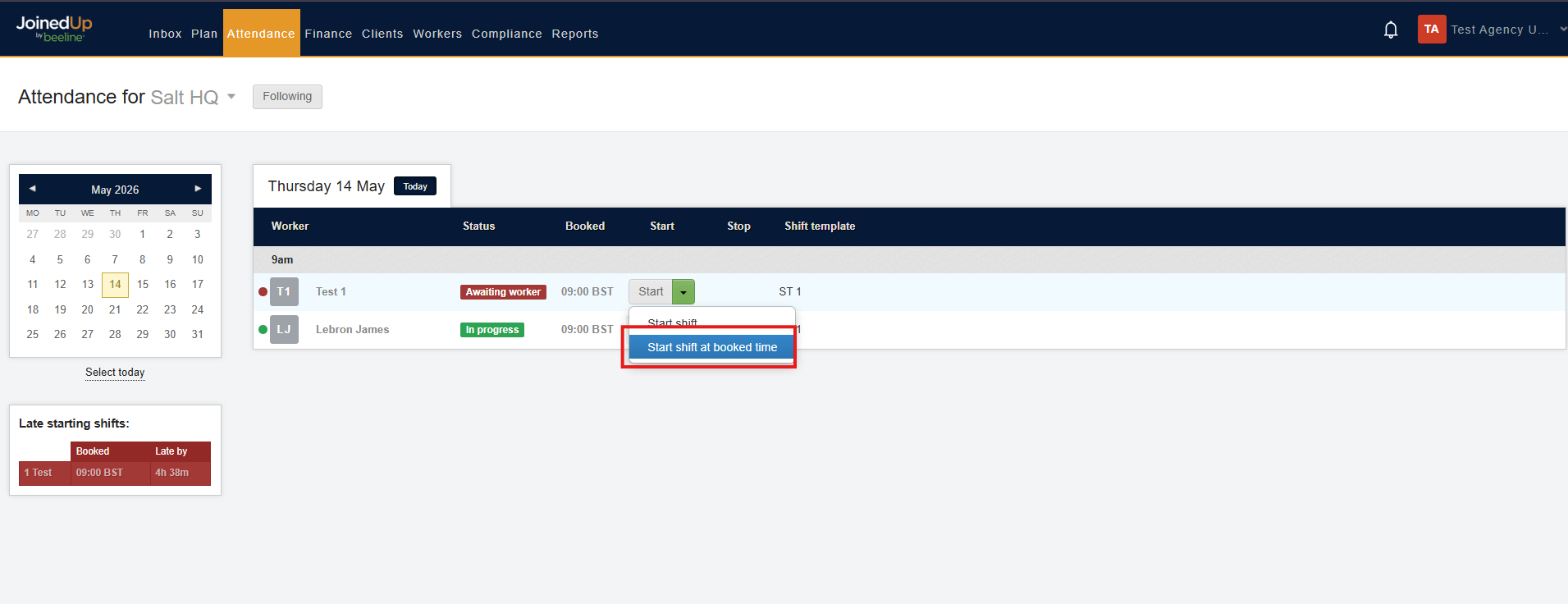Select May 14 in calendar

115,285
